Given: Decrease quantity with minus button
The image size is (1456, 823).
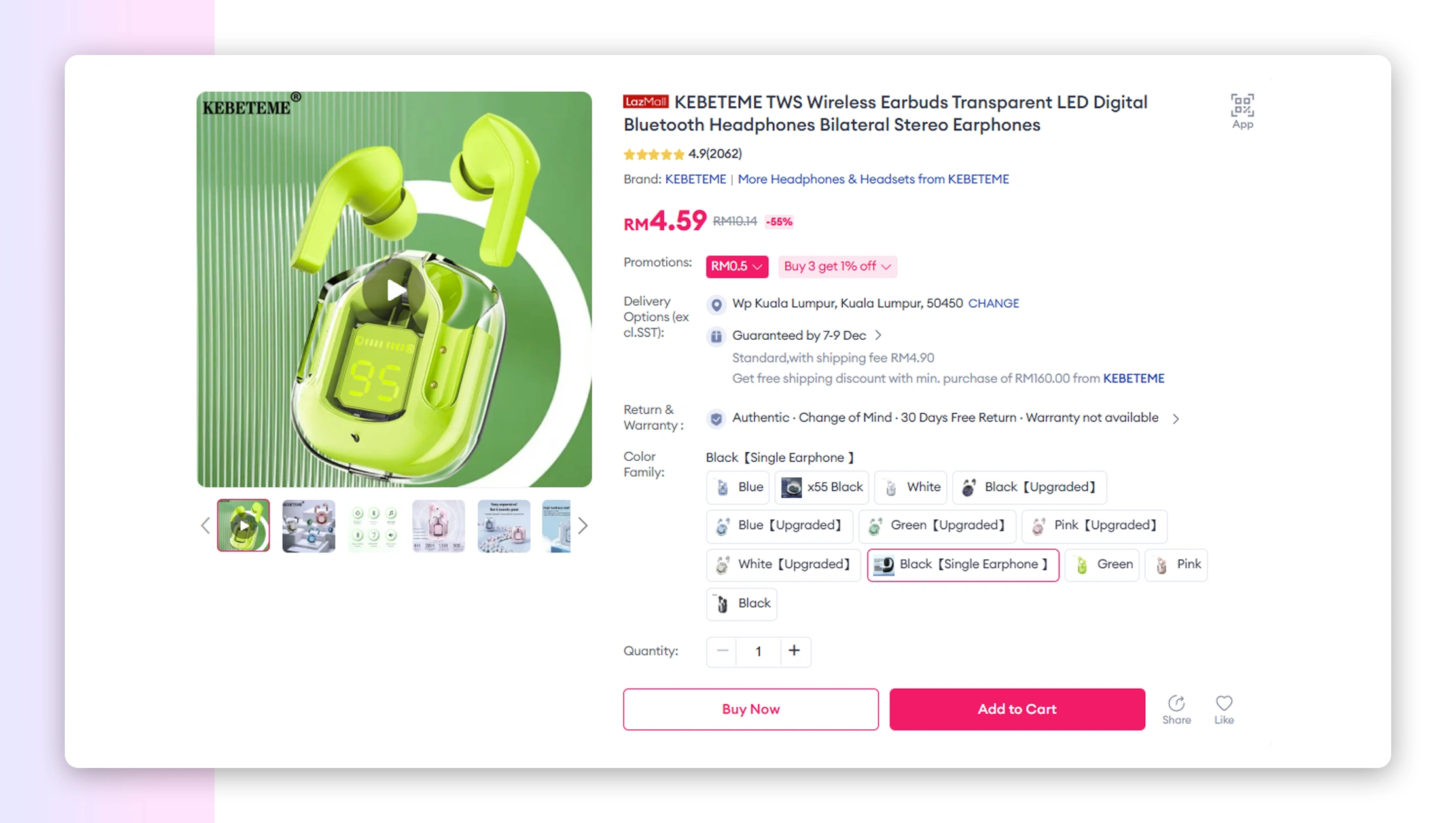Looking at the screenshot, I should (x=722, y=651).
